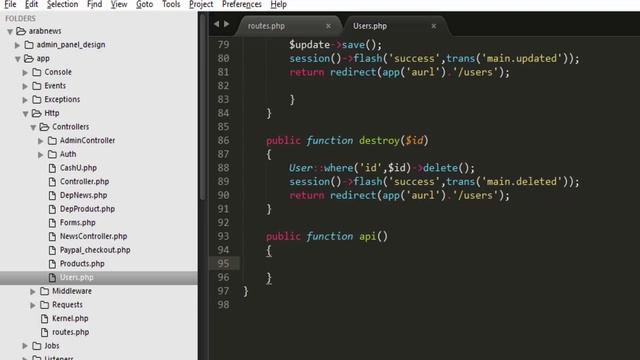Expand the Requests folder arrow
The width and height of the screenshot is (640, 360).
click(33, 305)
